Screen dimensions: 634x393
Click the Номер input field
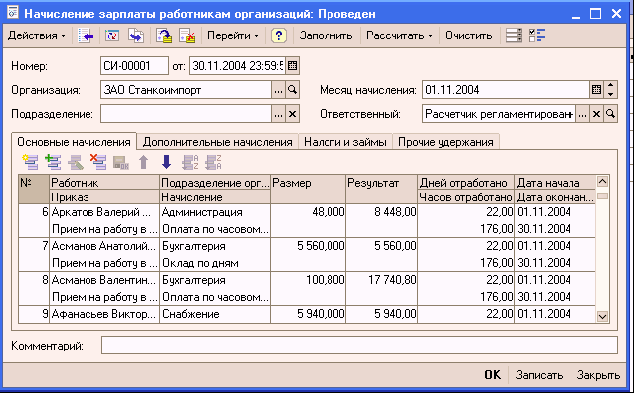(134, 66)
